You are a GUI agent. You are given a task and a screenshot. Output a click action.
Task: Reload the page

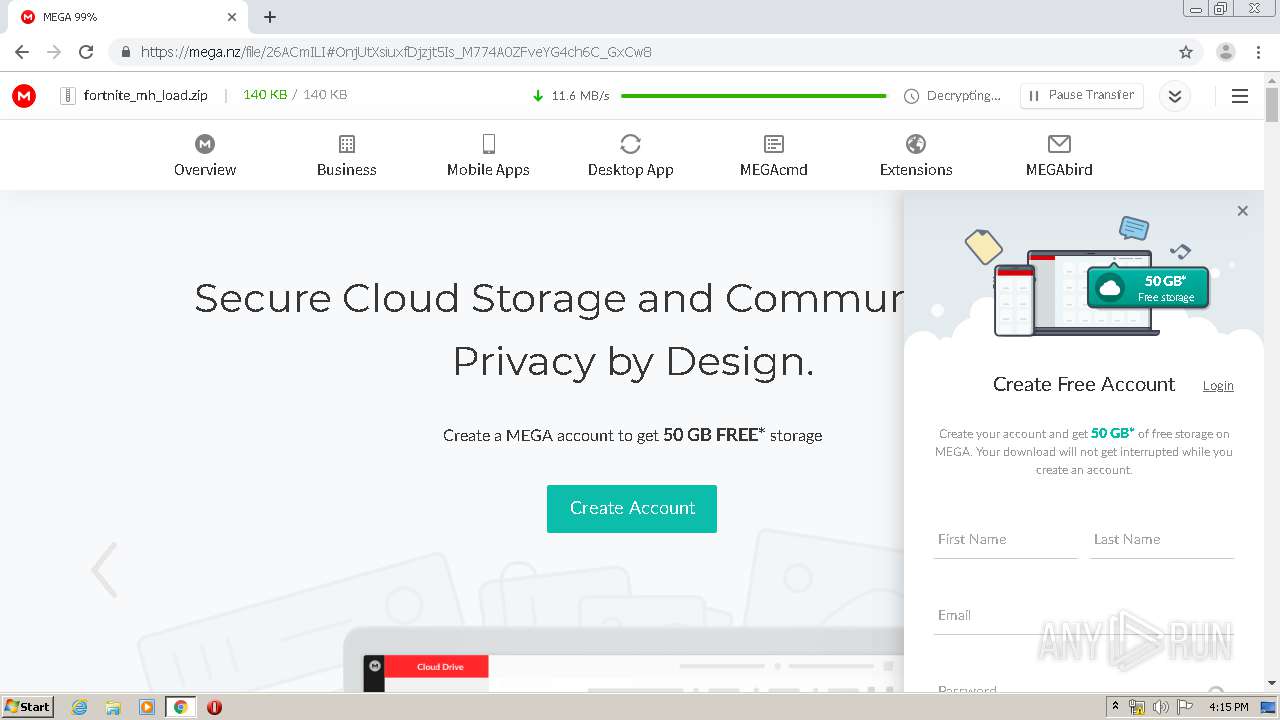pyautogui.click(x=86, y=52)
